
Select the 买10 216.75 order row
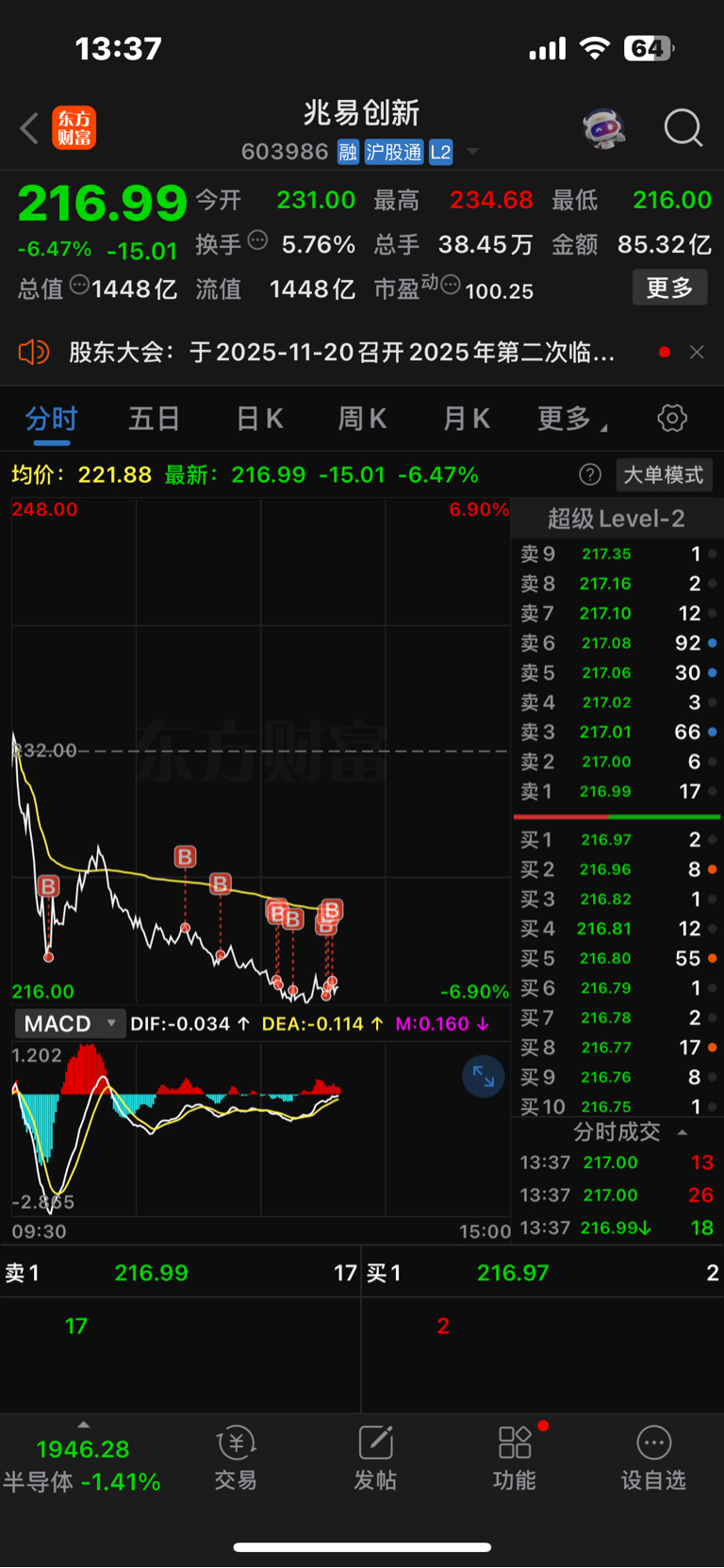[x=617, y=1107]
